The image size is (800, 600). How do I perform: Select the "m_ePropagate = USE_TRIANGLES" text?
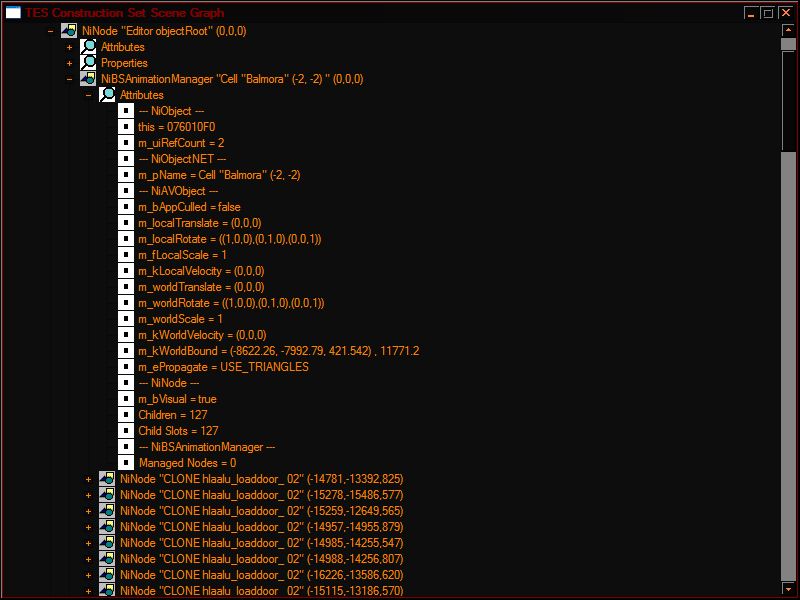click(x=223, y=367)
